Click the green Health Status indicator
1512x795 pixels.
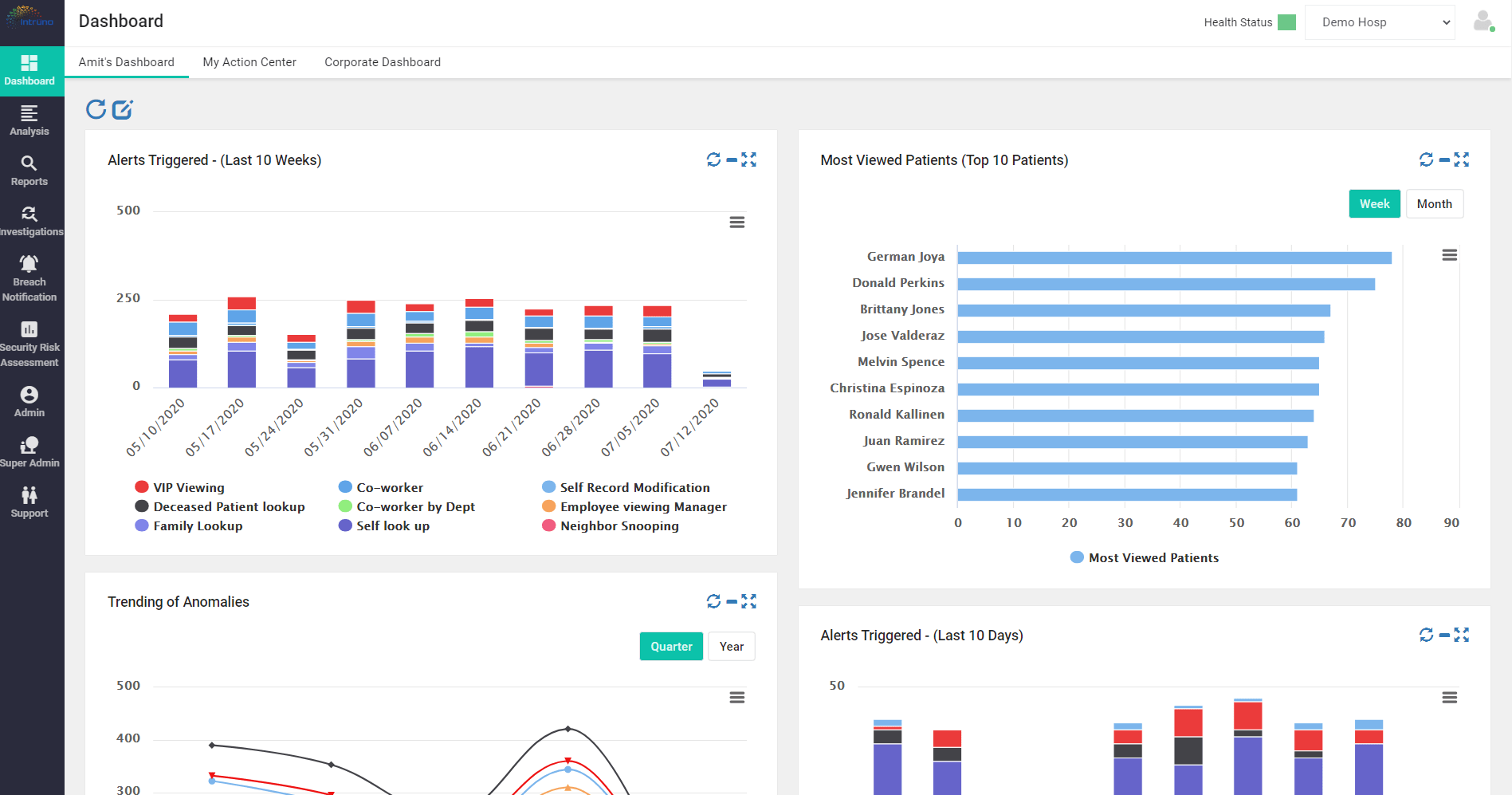tap(1286, 22)
